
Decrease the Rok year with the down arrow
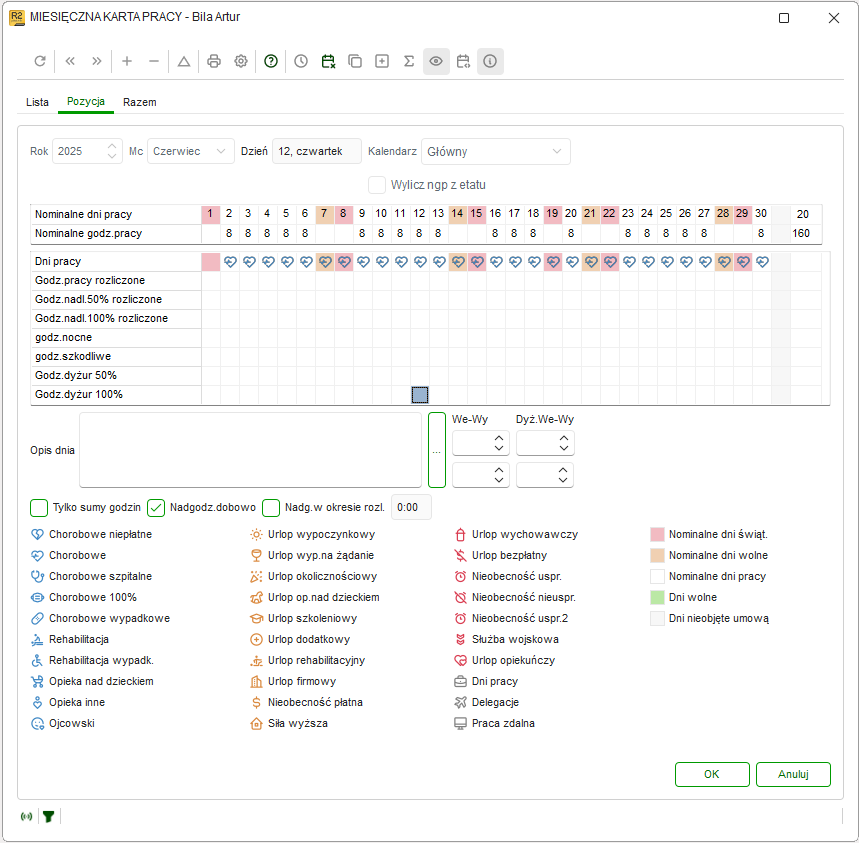112,156
